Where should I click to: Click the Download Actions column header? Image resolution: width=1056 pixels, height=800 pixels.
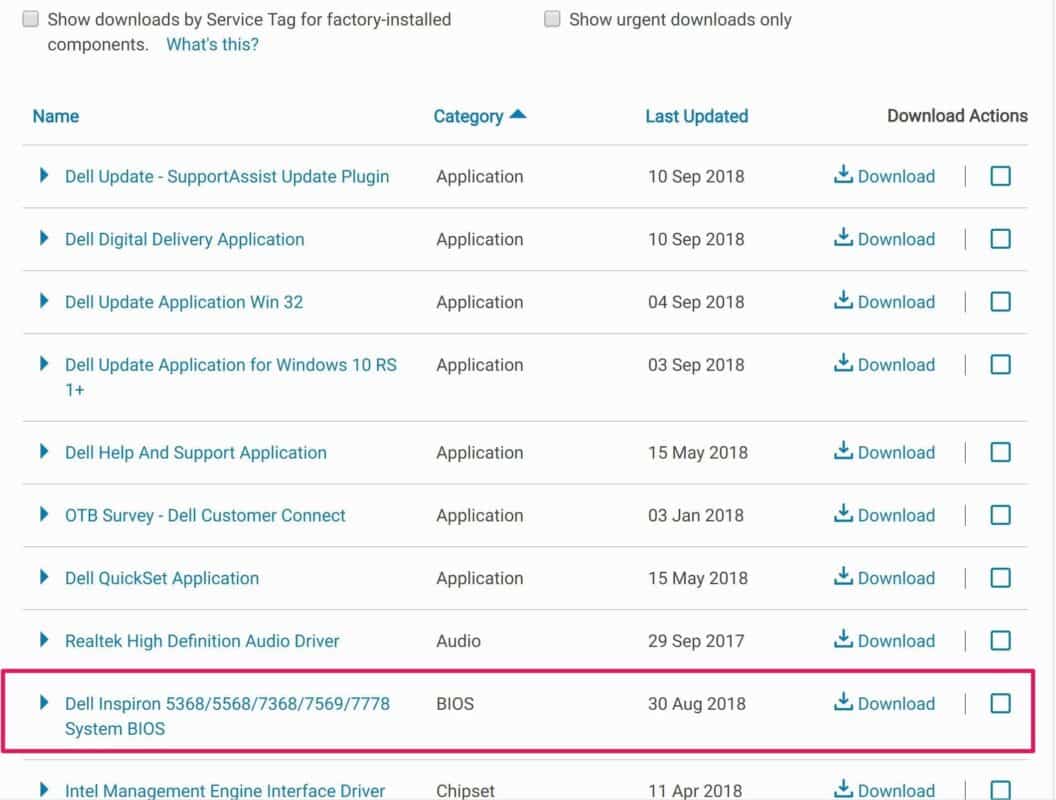(x=957, y=116)
